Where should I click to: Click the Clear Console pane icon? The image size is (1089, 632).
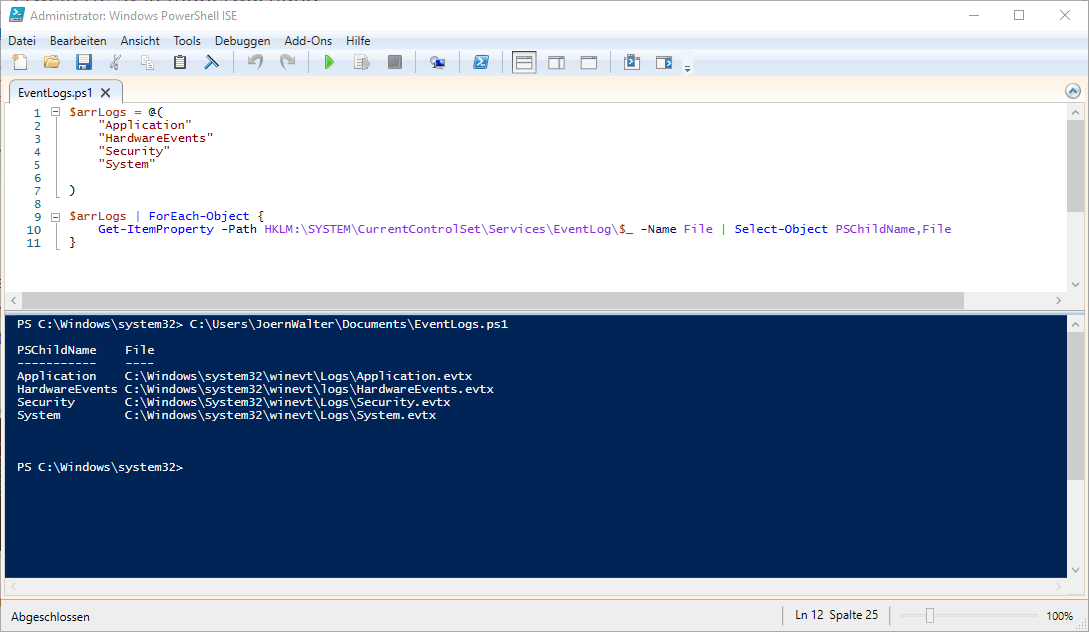tap(212, 62)
